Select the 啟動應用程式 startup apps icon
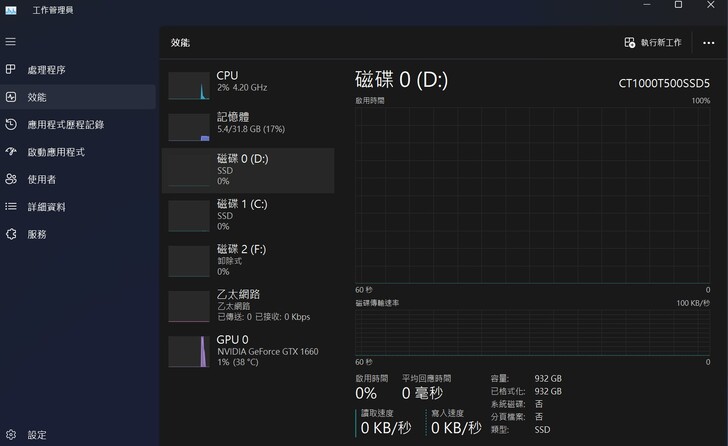 11,152
